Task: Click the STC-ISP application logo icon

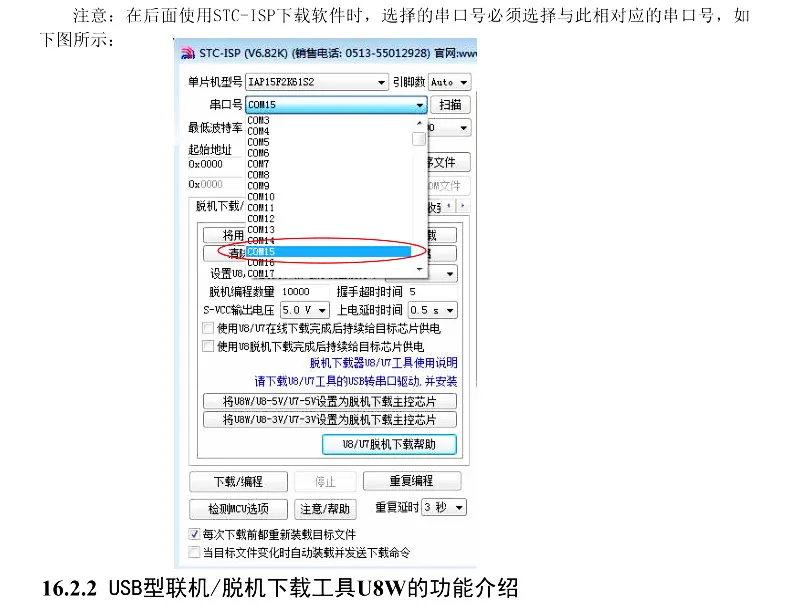Action: tap(187, 53)
